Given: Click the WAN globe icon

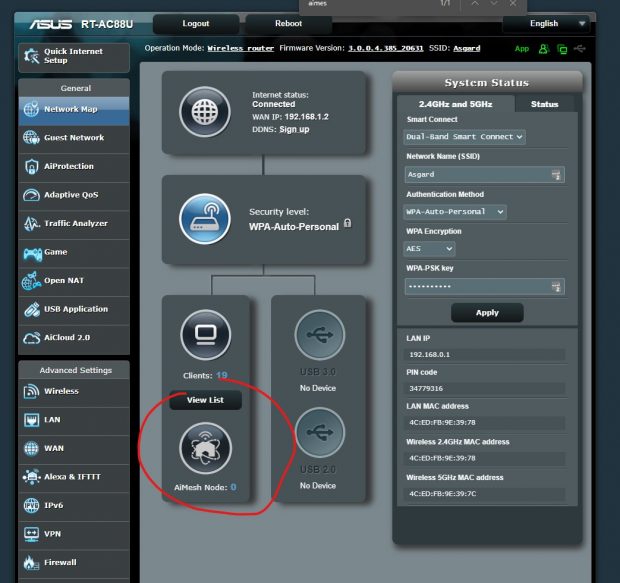Looking at the screenshot, I should 31,449.
